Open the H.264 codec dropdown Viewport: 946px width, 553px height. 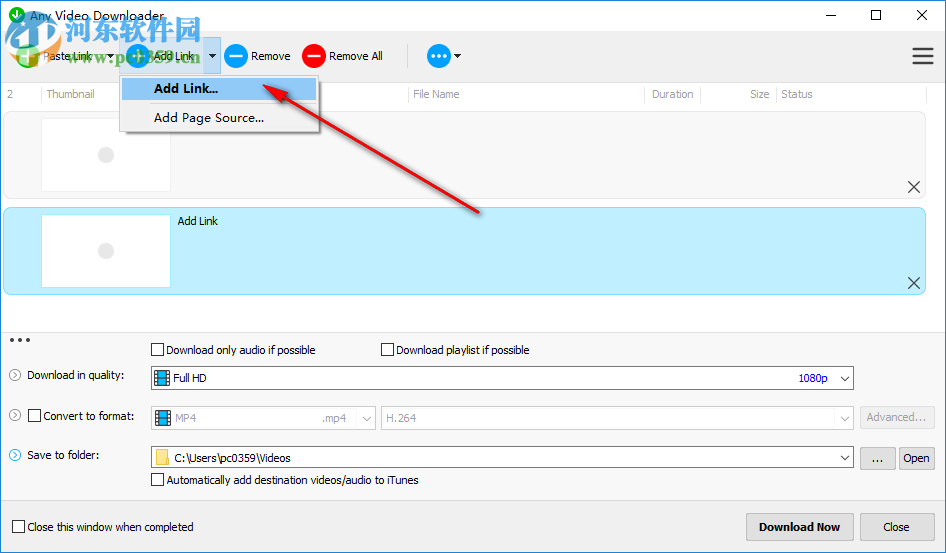pyautogui.click(x=617, y=418)
